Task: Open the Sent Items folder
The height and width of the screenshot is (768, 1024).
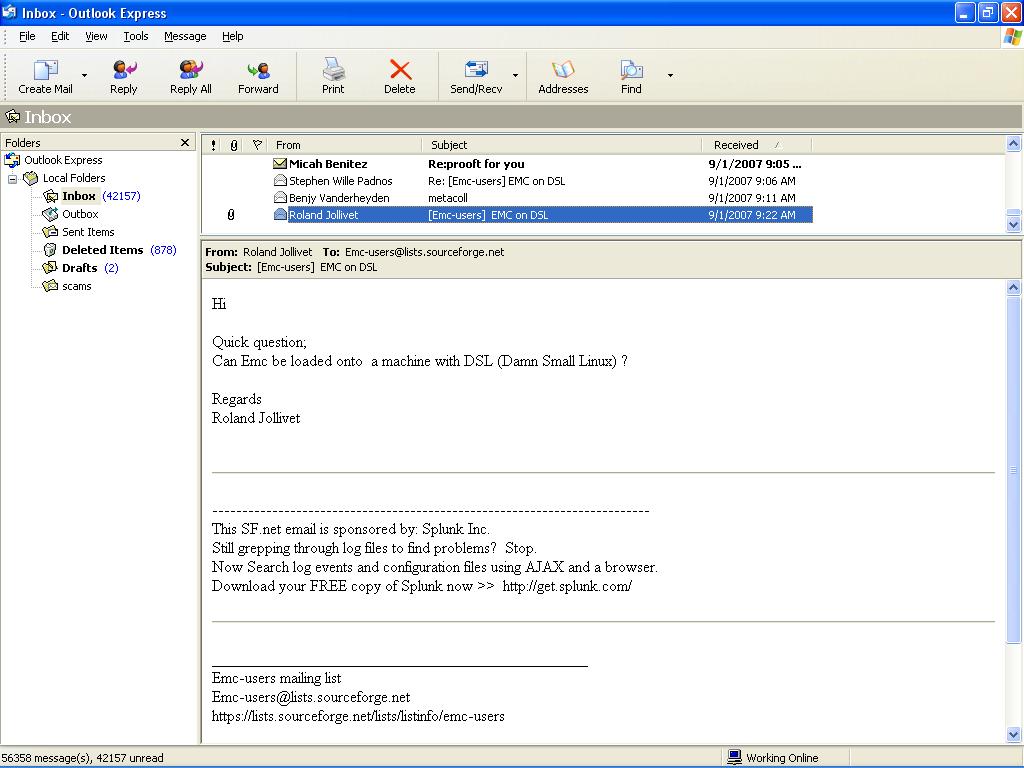Action: click(x=88, y=232)
